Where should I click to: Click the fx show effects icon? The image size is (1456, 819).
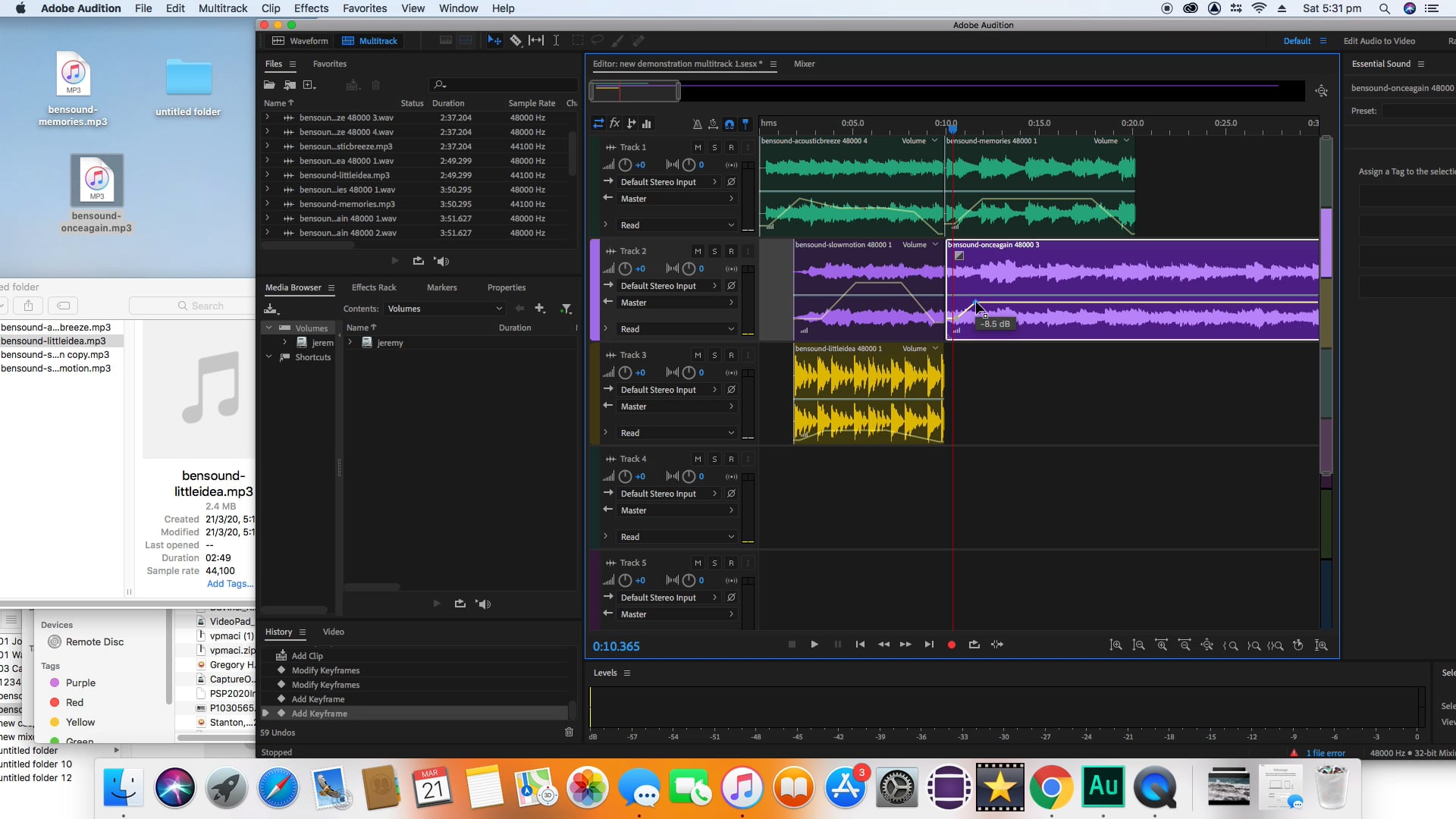tap(614, 124)
